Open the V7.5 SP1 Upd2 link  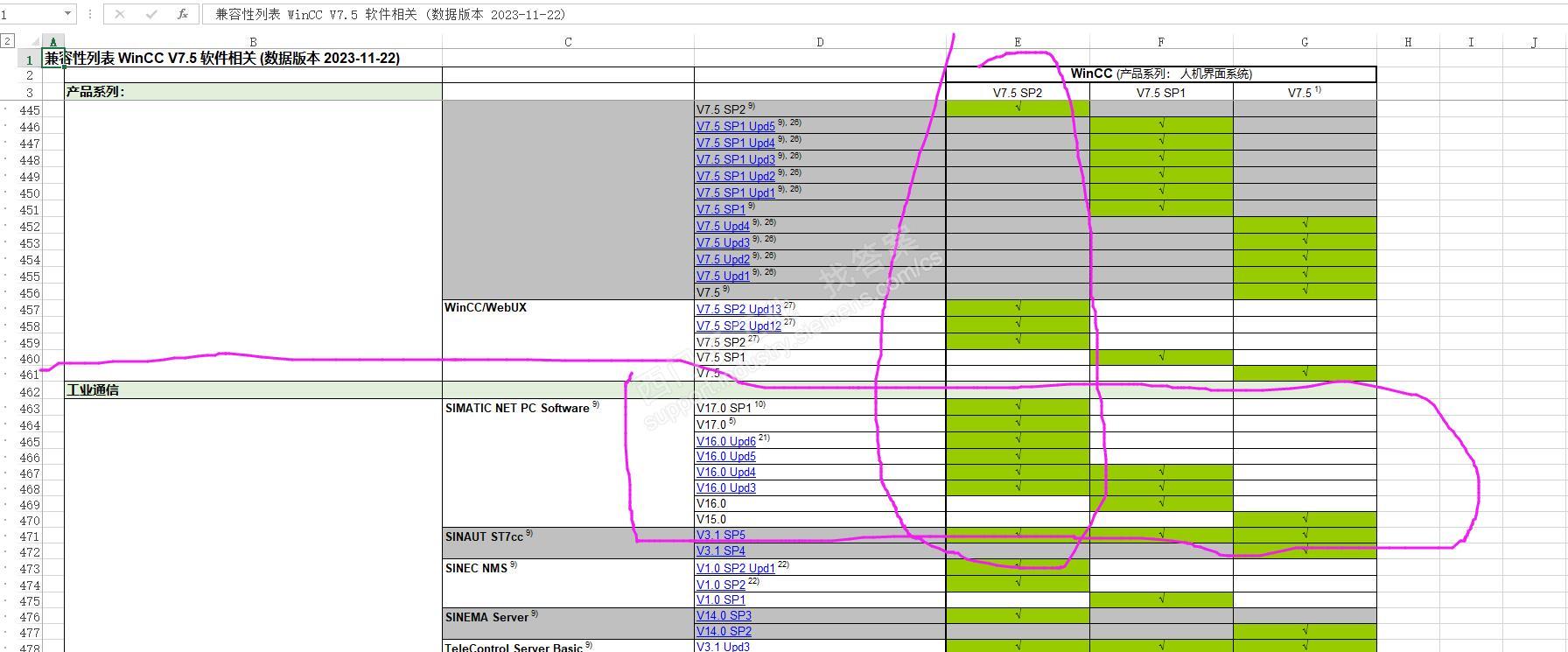click(736, 176)
